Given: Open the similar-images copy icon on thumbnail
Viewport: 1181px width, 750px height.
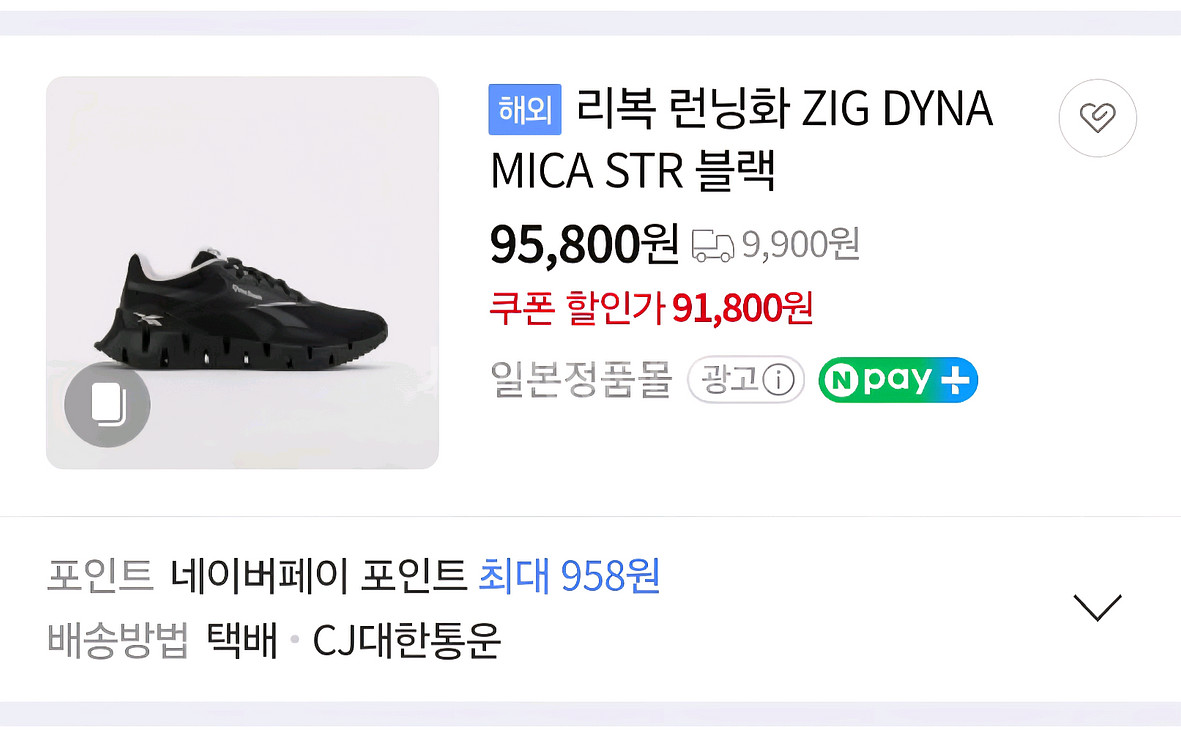Looking at the screenshot, I should pyautogui.click(x=108, y=404).
